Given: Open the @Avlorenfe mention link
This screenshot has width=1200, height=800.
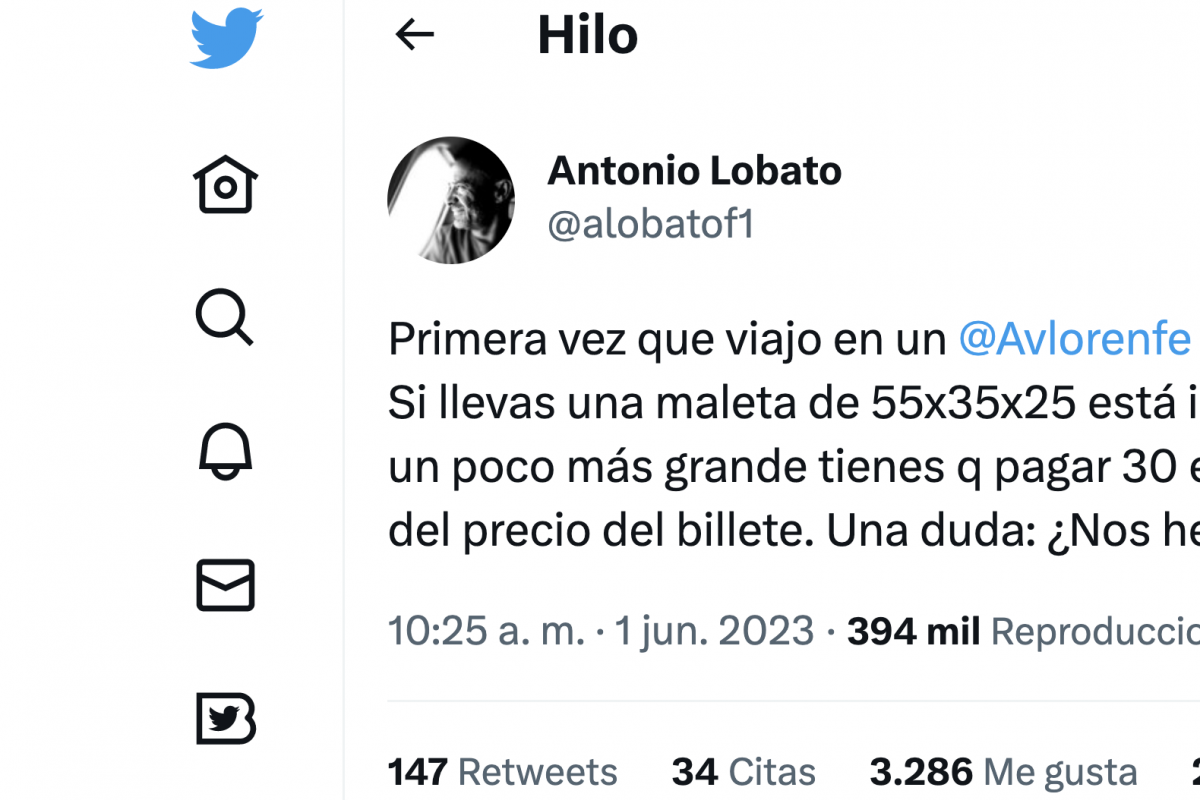Looking at the screenshot, I should coord(1076,340).
